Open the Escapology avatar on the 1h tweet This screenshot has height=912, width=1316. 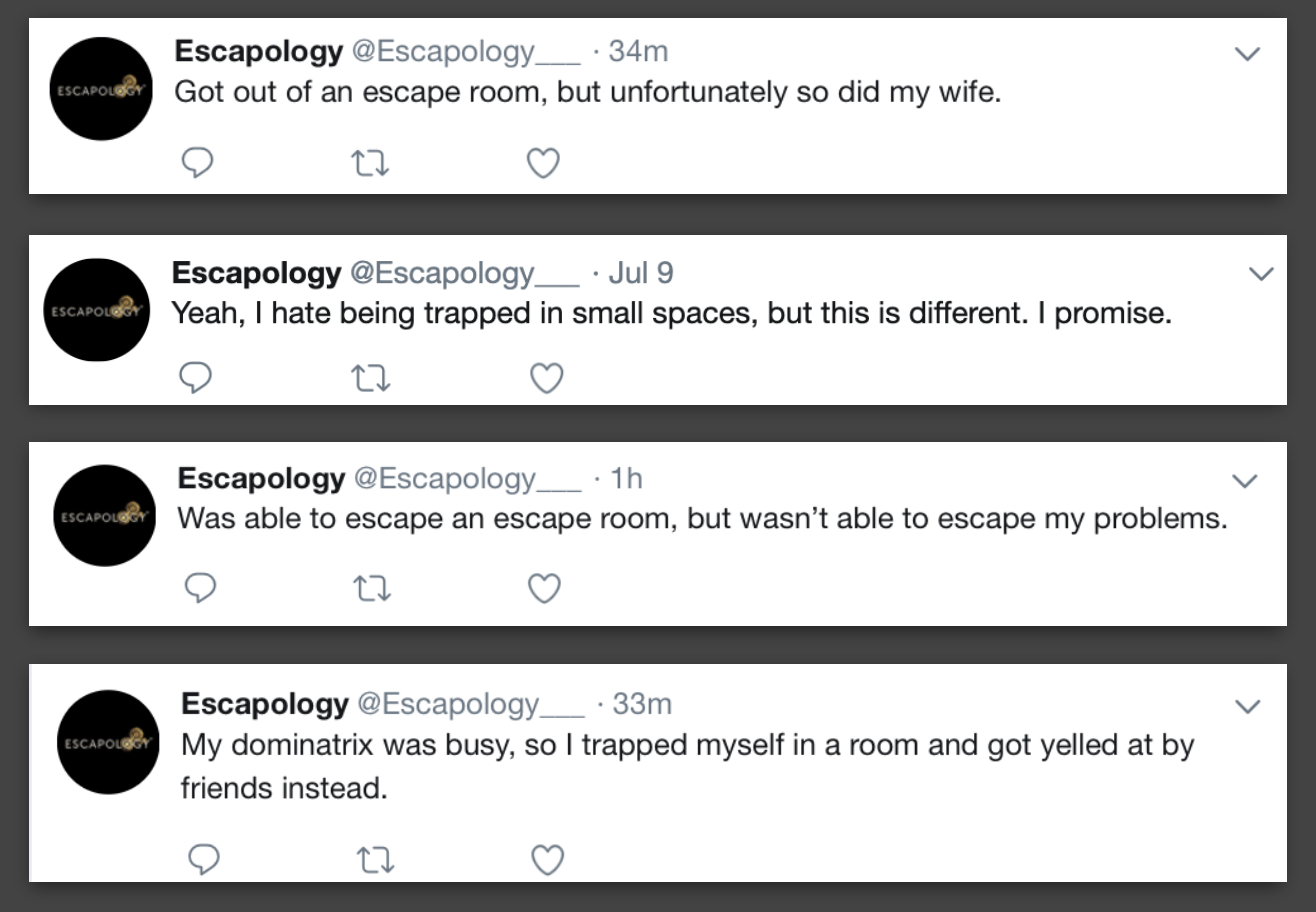pyautogui.click(x=103, y=516)
